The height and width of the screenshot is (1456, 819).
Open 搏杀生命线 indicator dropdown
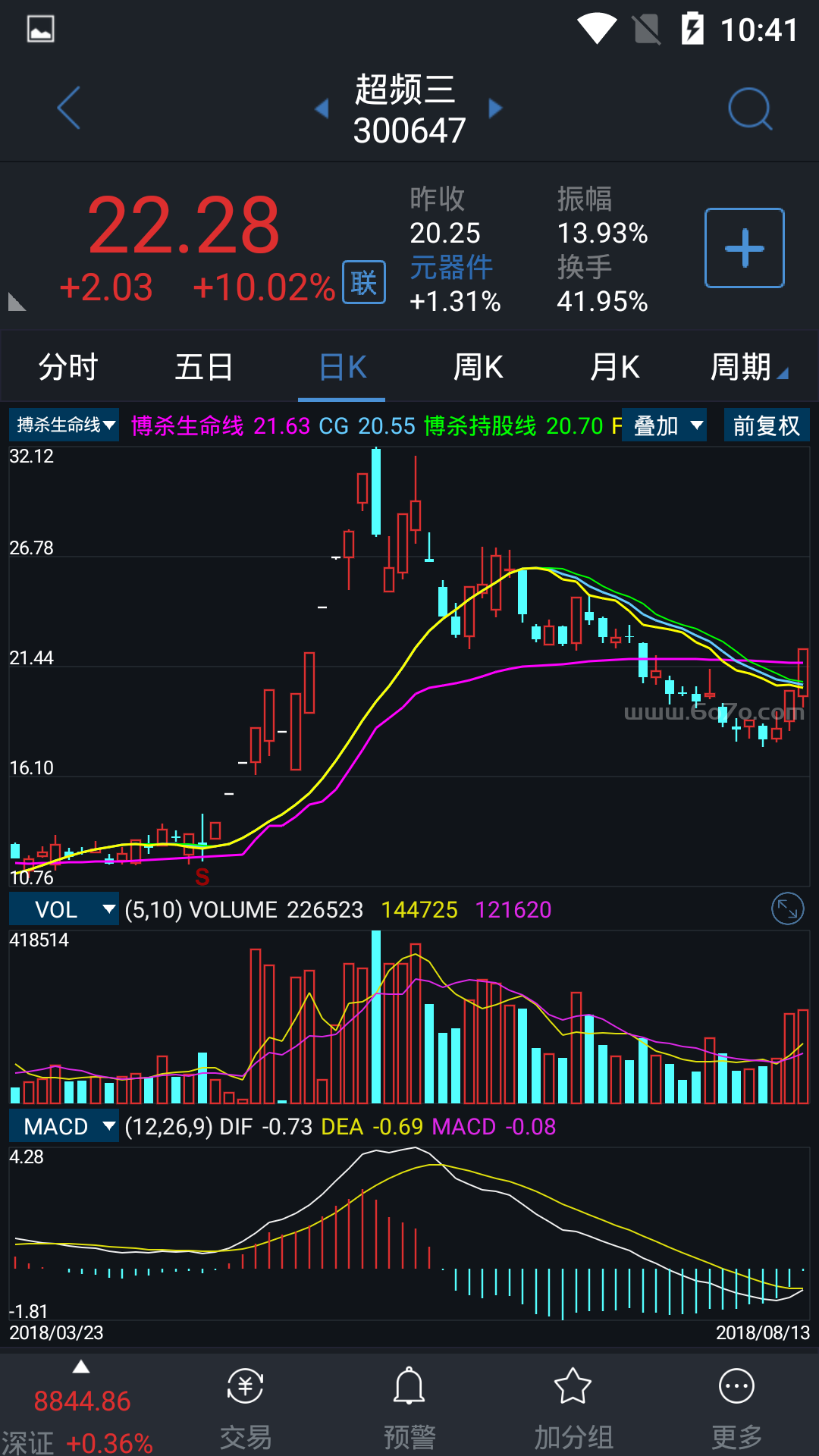point(64,425)
